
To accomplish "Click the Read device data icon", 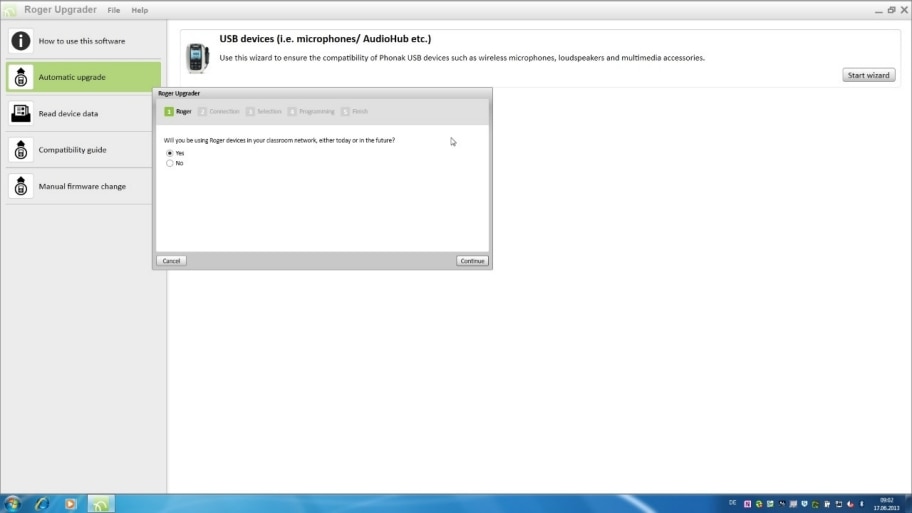I will 21,113.
